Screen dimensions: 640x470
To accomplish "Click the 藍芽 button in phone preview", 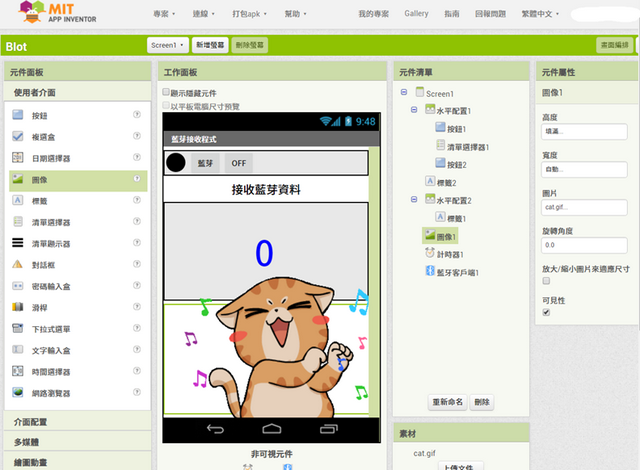I will coord(205,163).
